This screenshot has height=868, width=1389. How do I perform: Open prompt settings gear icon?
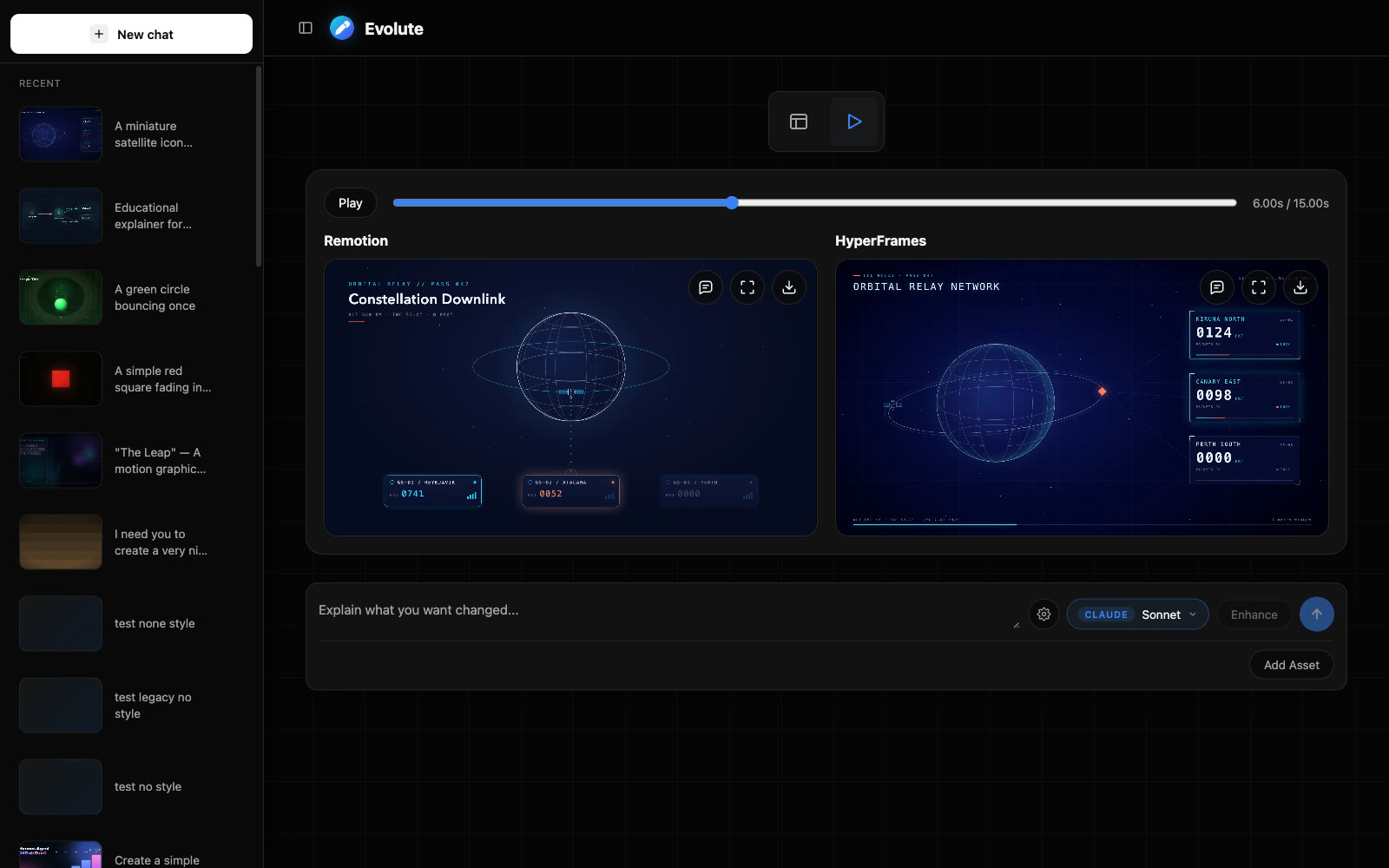(1043, 614)
